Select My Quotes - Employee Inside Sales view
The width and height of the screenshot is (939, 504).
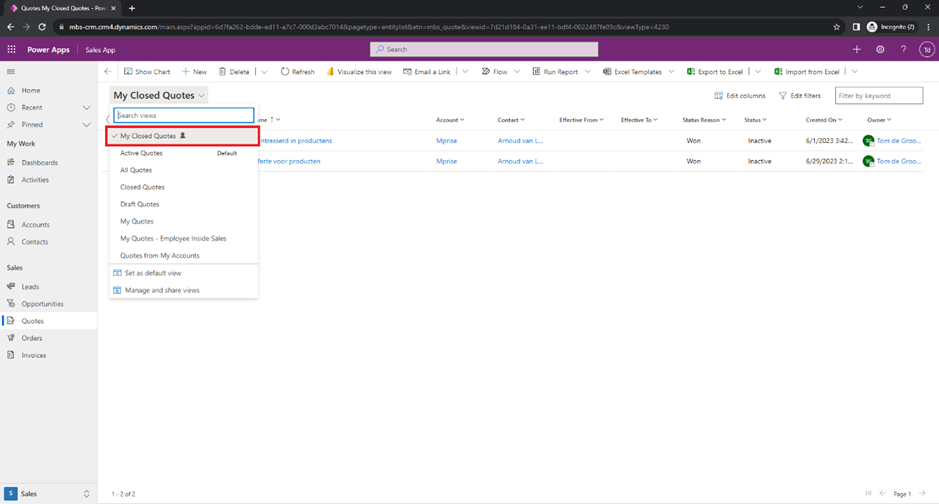coord(183,238)
